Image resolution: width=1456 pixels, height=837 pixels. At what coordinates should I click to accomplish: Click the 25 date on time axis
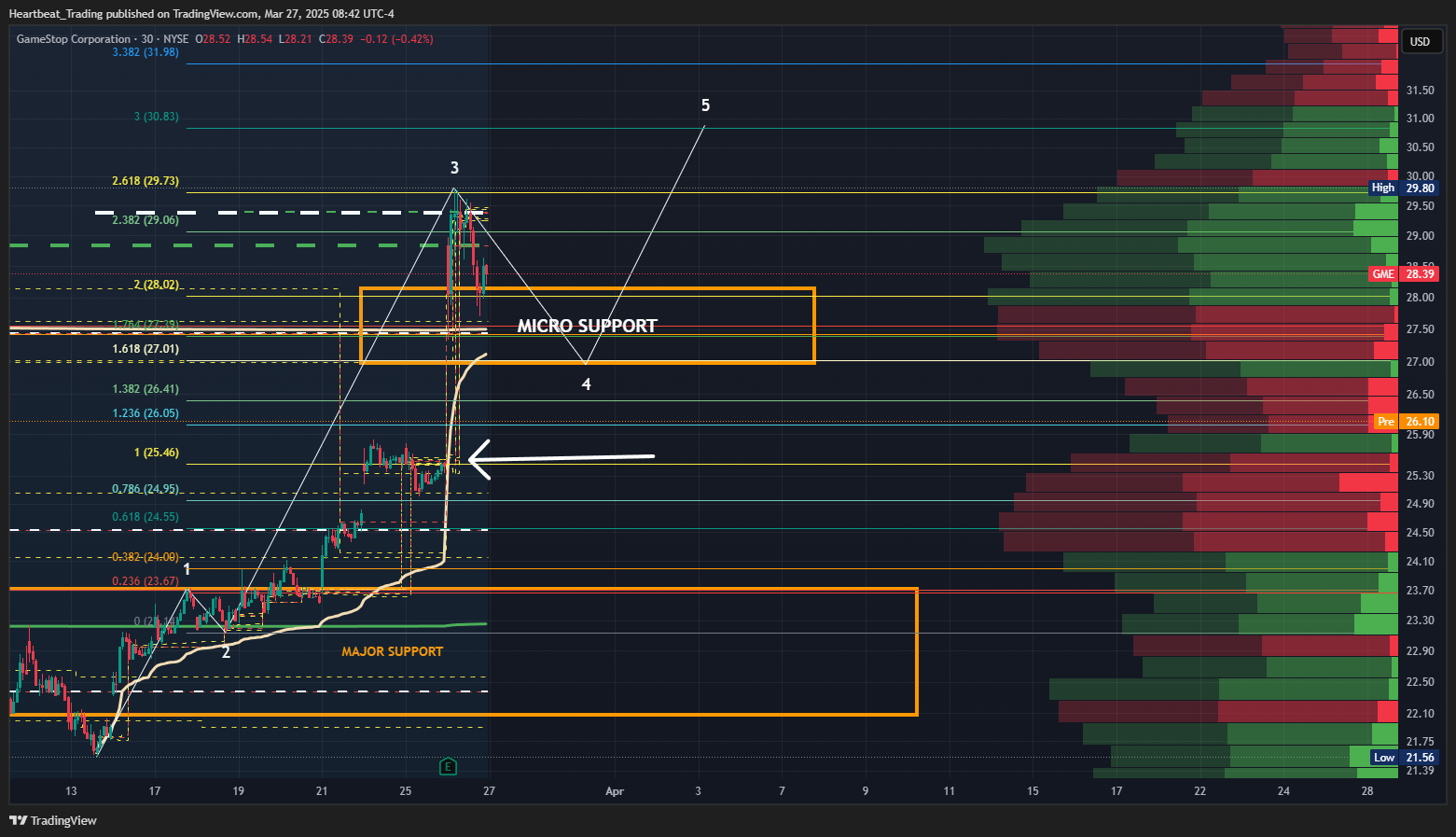point(406,791)
